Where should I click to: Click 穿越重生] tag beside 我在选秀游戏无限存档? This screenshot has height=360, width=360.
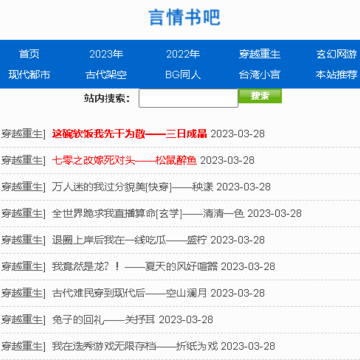click(23, 347)
